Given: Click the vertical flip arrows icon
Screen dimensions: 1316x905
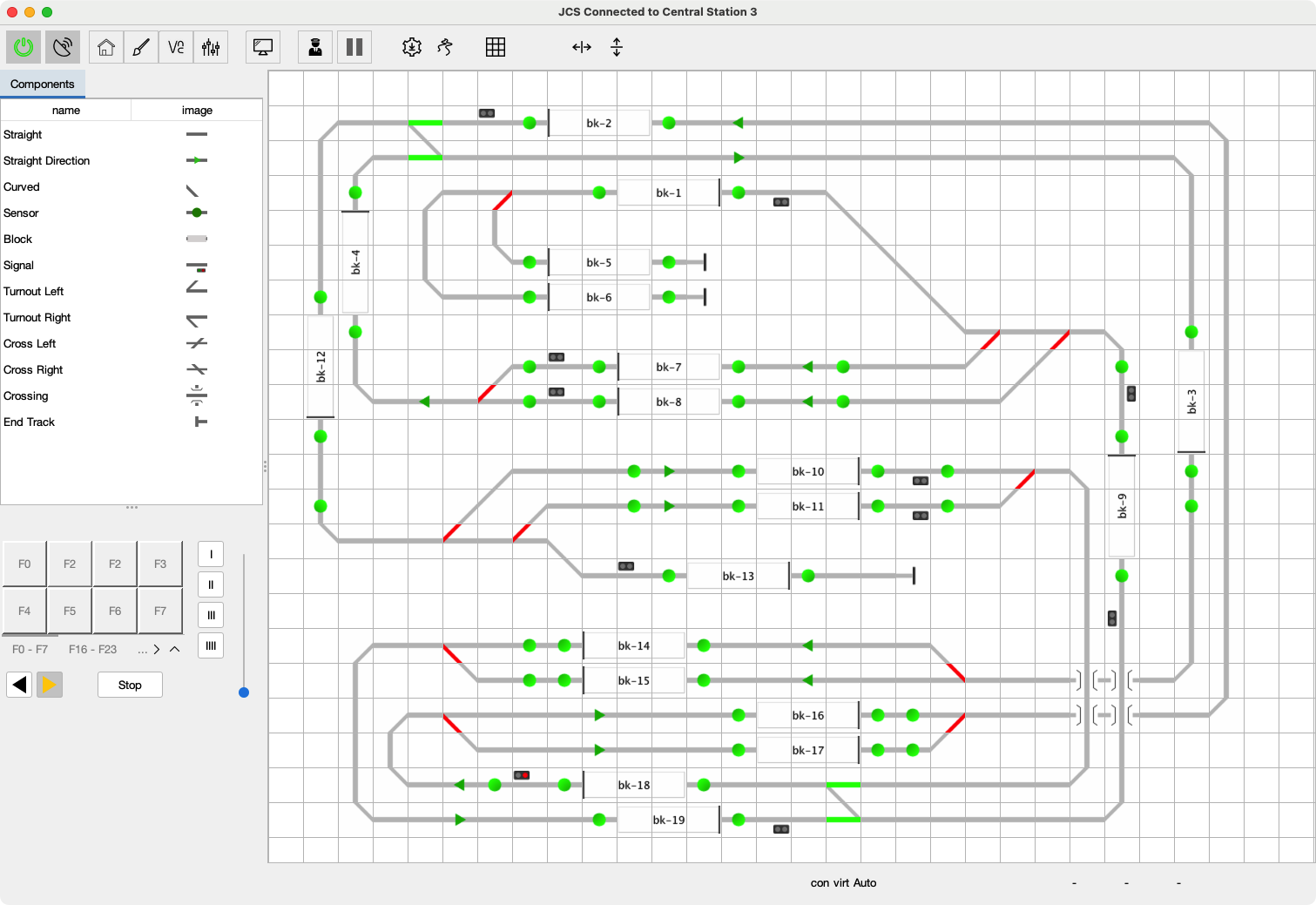Looking at the screenshot, I should click(x=617, y=47).
